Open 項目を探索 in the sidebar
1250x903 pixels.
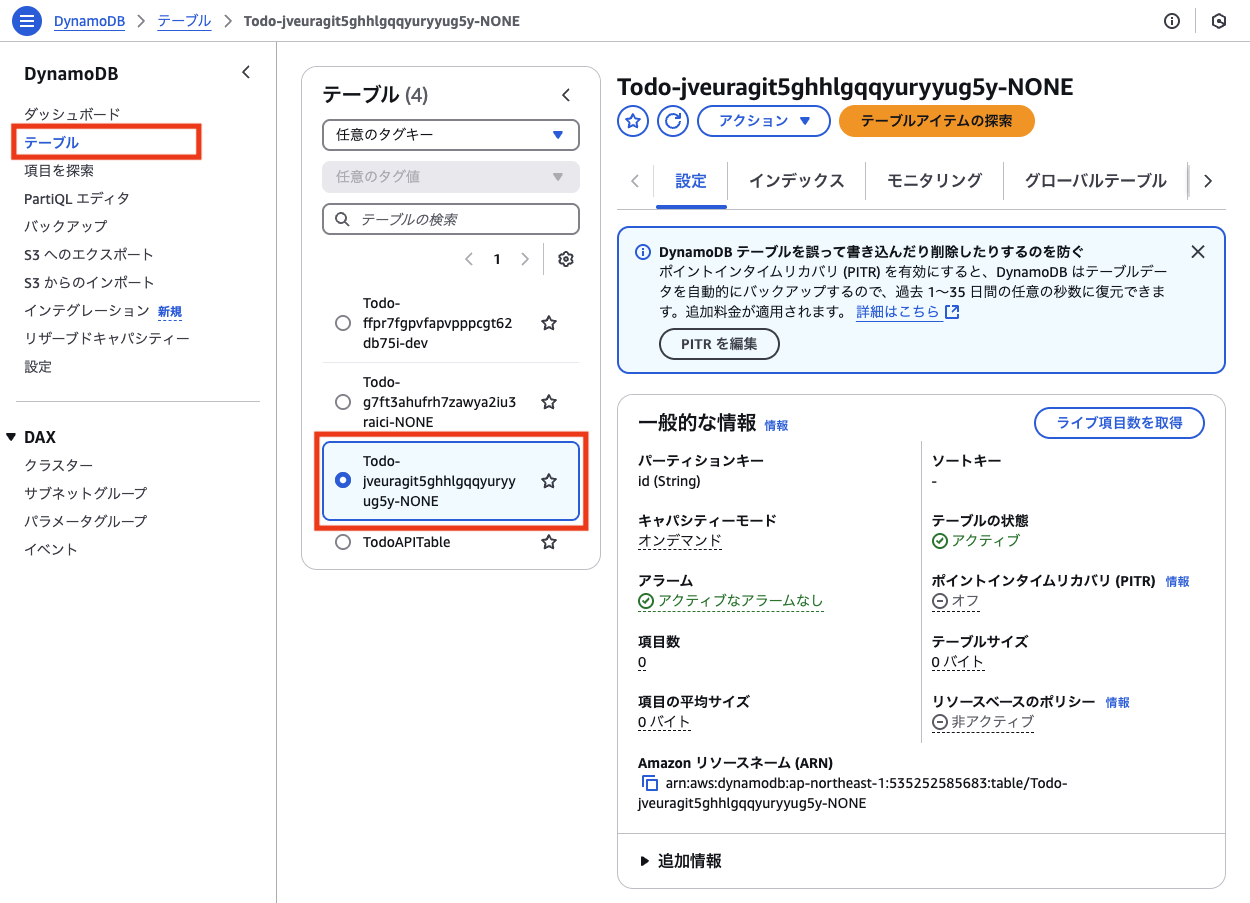tap(59, 170)
